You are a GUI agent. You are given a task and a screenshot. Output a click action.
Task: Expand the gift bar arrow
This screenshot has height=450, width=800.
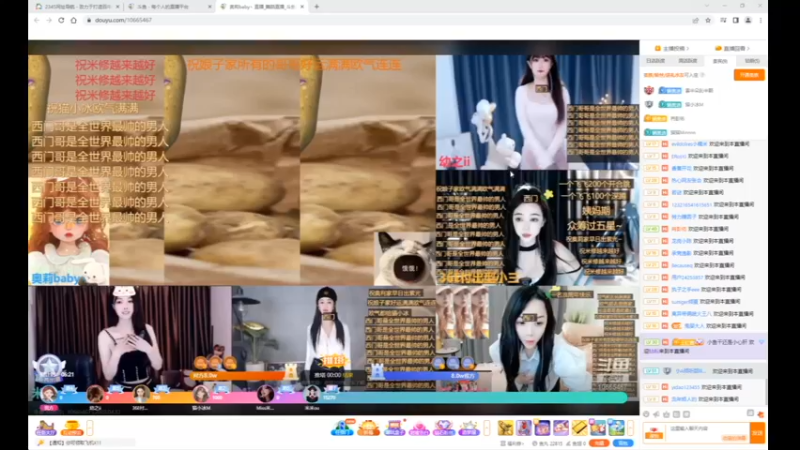click(631, 428)
